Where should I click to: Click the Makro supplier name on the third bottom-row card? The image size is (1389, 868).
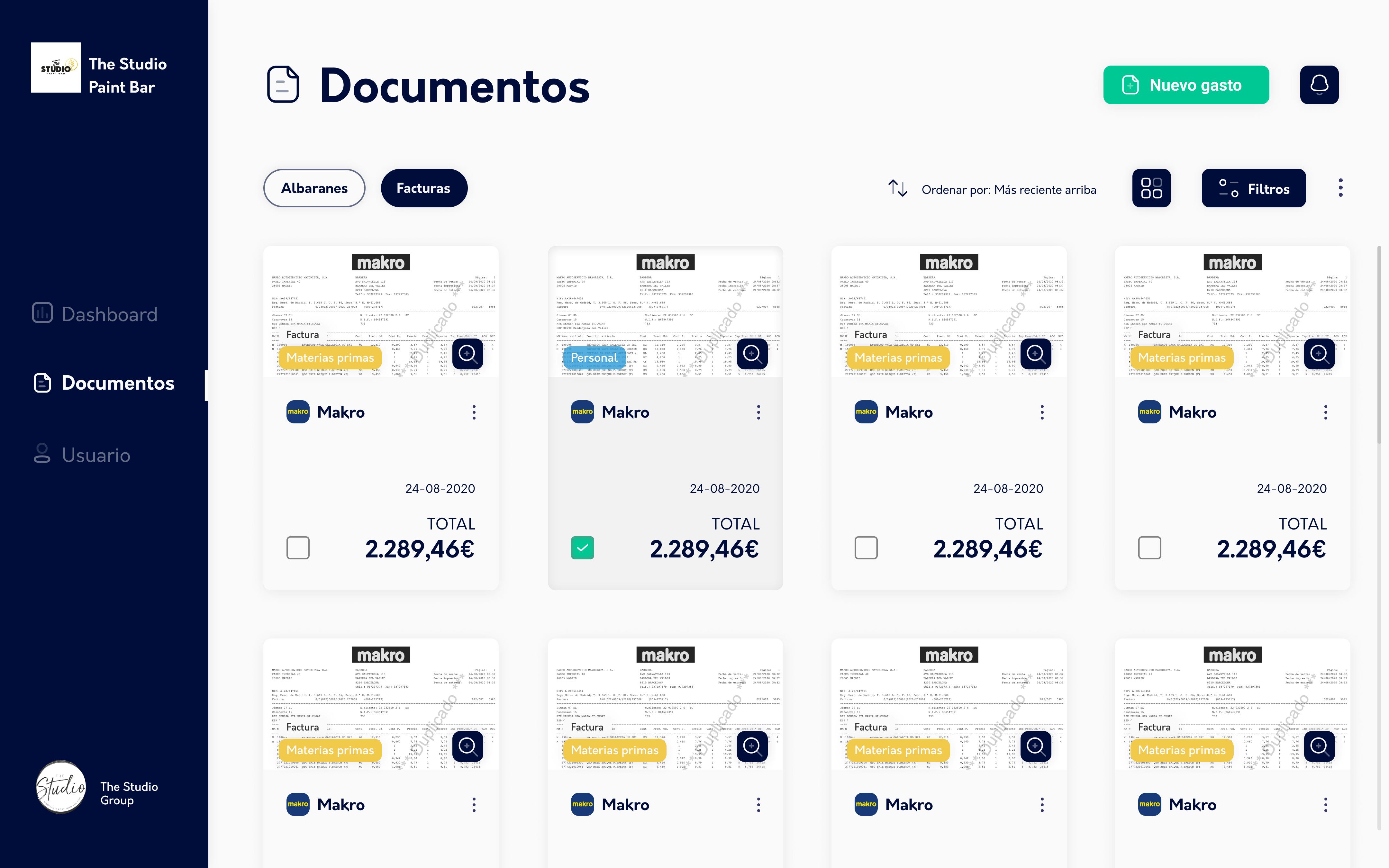[x=909, y=805]
